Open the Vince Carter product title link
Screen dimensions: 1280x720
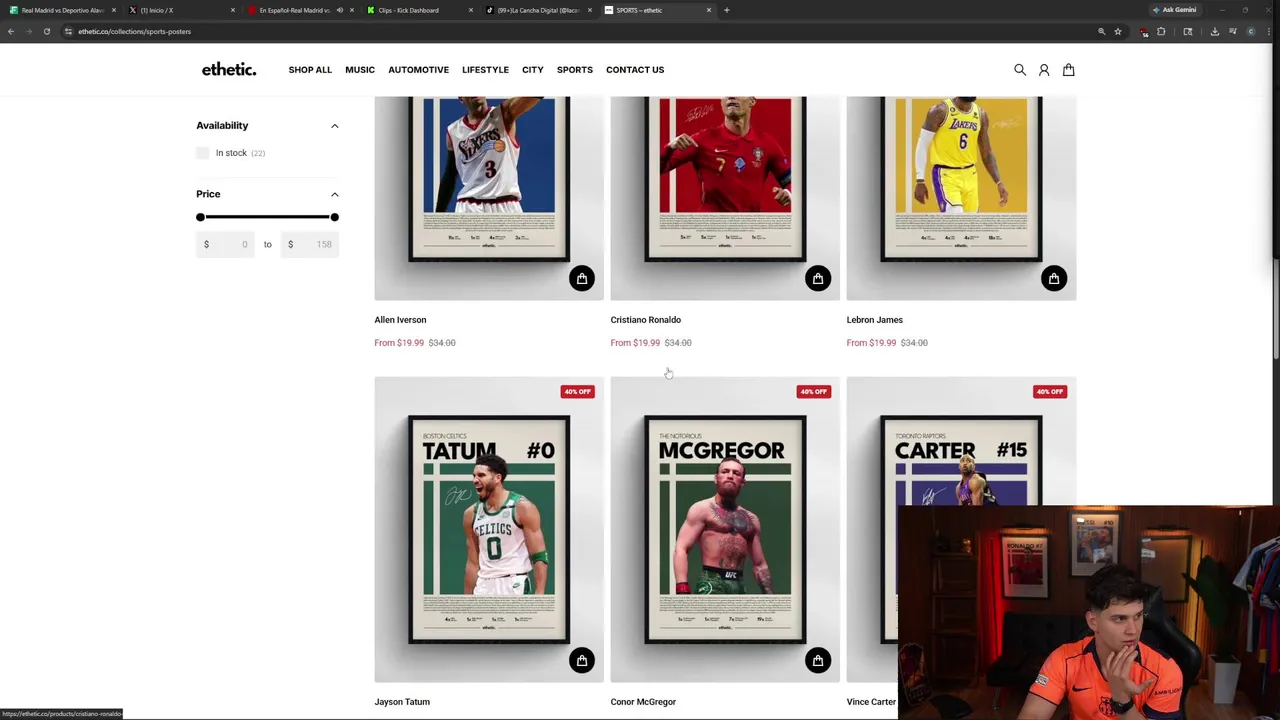pos(871,702)
